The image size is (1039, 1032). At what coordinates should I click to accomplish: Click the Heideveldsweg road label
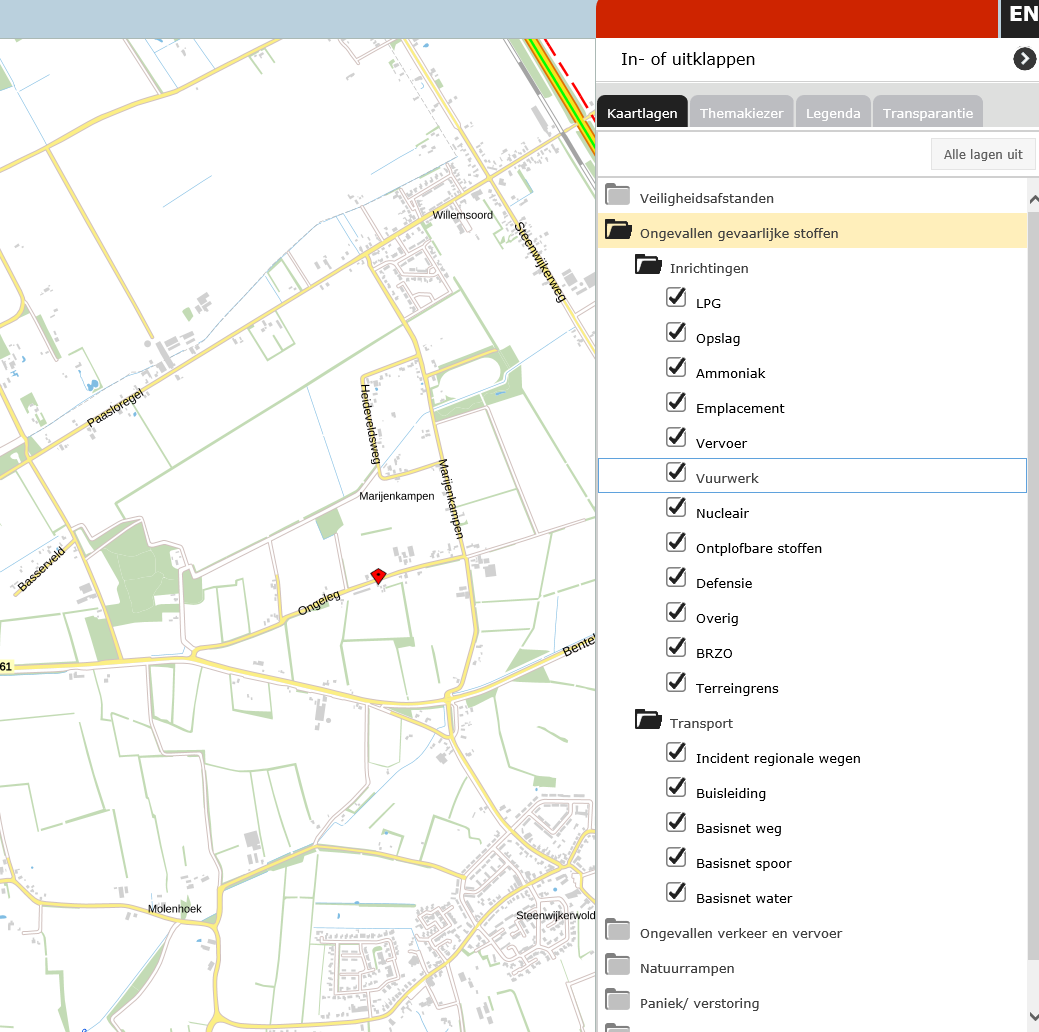pyautogui.click(x=370, y=424)
